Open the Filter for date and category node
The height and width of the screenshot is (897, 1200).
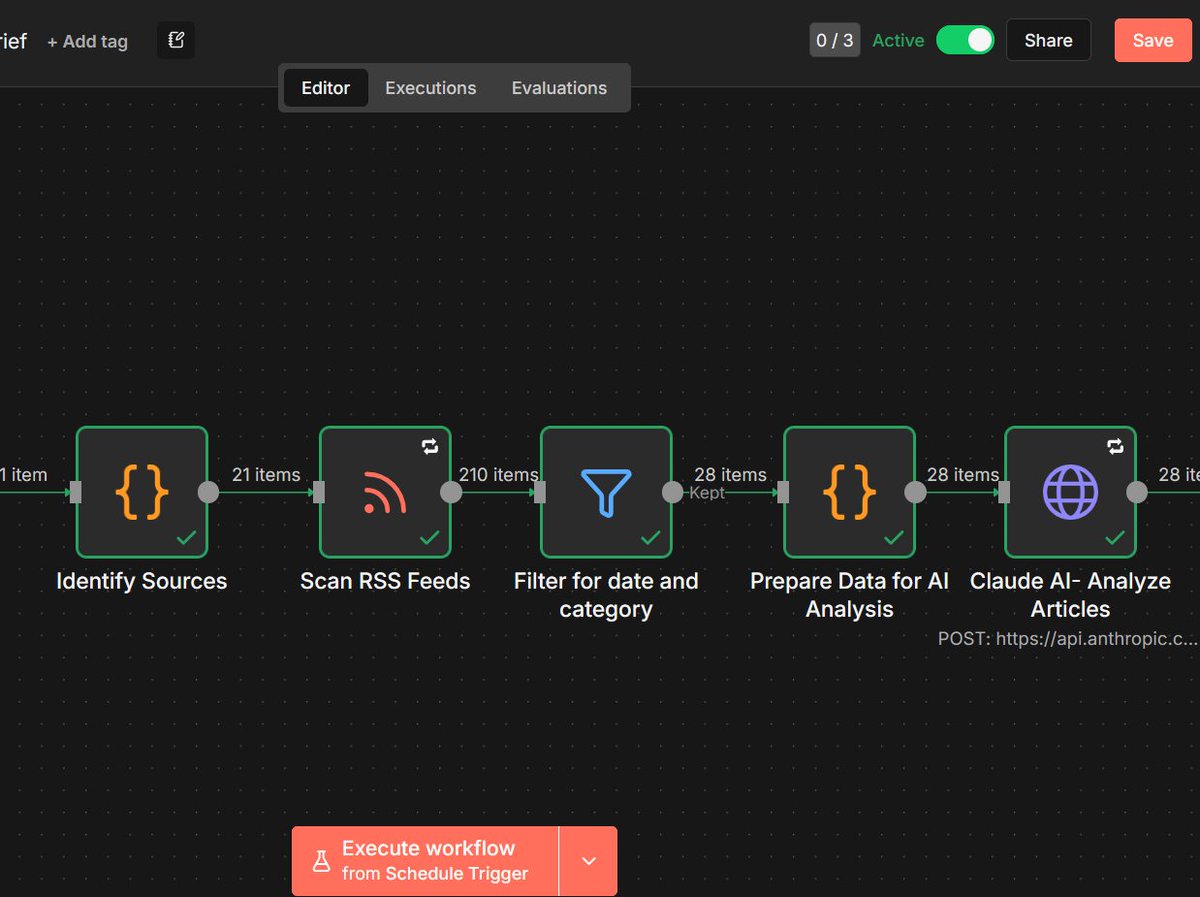pos(606,492)
